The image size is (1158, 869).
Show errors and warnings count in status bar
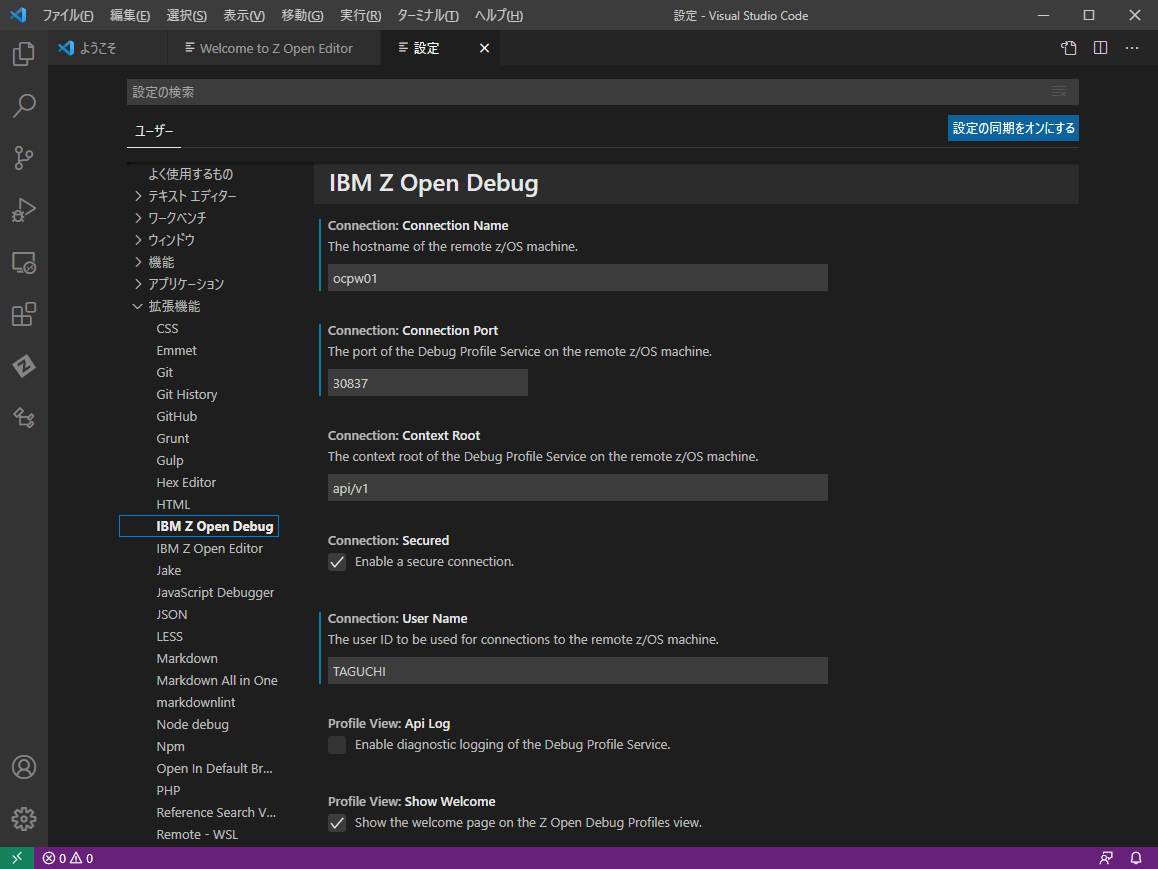pyautogui.click(x=68, y=858)
